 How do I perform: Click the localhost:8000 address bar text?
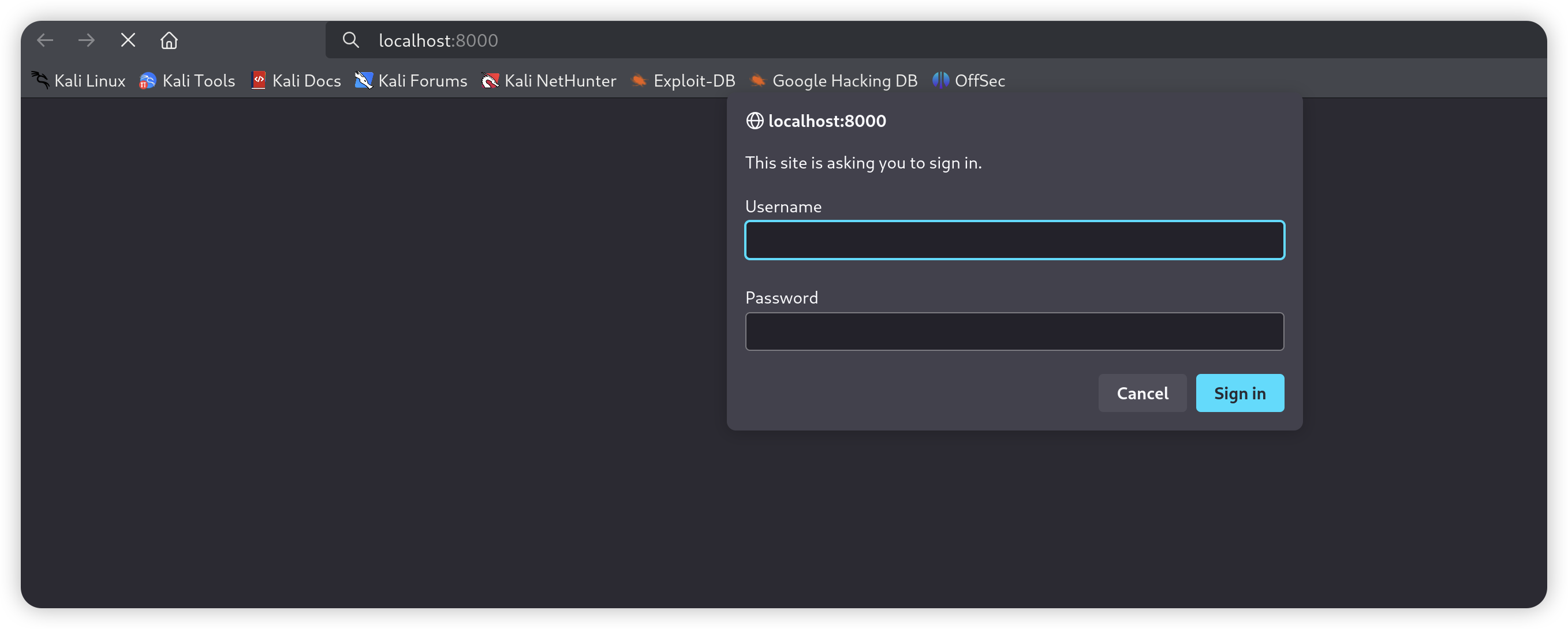[x=438, y=40]
